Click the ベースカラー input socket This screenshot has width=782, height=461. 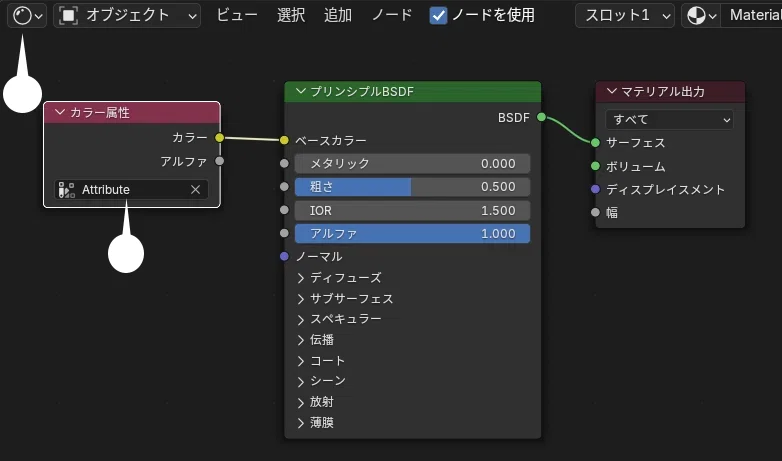coord(284,140)
